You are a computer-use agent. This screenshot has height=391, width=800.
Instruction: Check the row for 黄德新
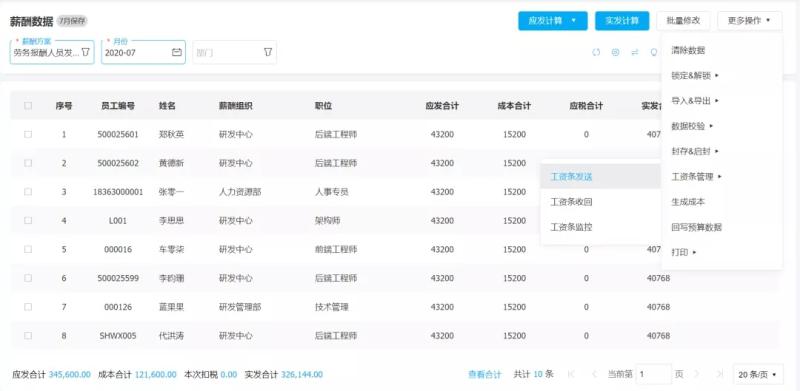tap(28, 163)
